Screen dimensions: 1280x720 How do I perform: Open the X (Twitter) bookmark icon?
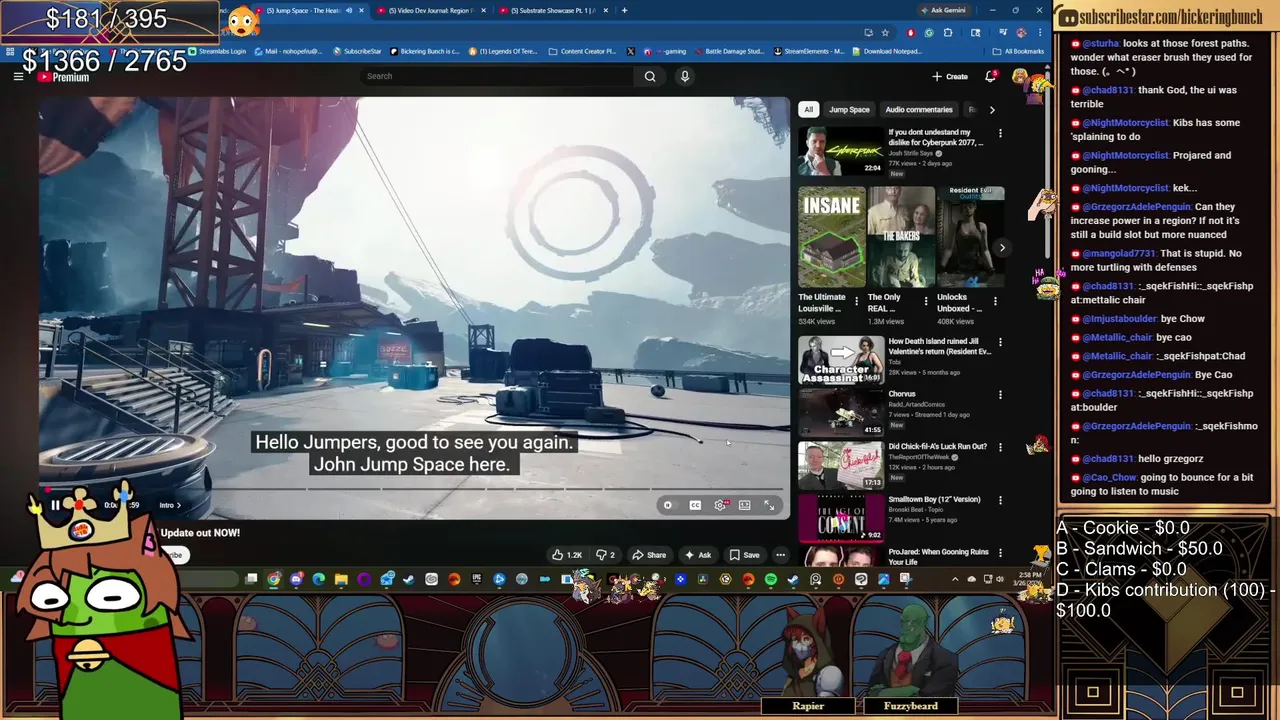pyautogui.click(x=631, y=51)
